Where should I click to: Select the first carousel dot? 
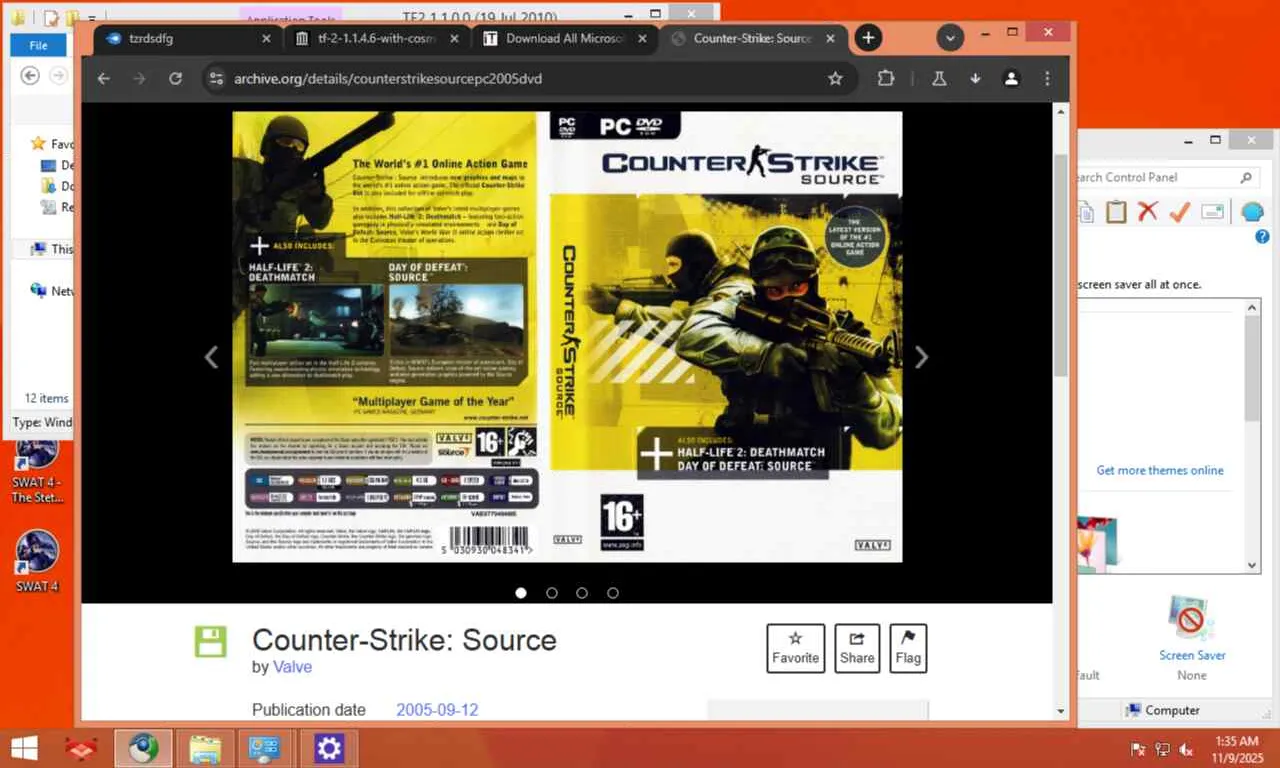tap(521, 593)
